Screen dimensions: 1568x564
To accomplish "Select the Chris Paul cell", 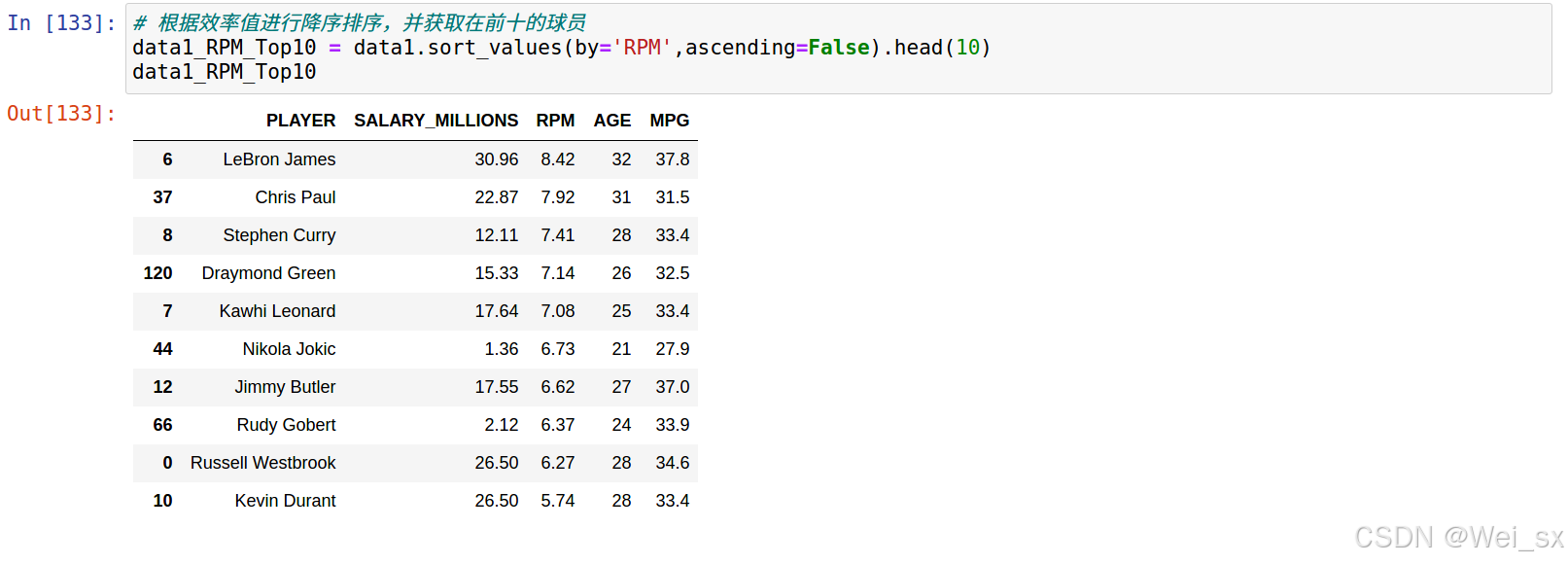I will tap(296, 197).
